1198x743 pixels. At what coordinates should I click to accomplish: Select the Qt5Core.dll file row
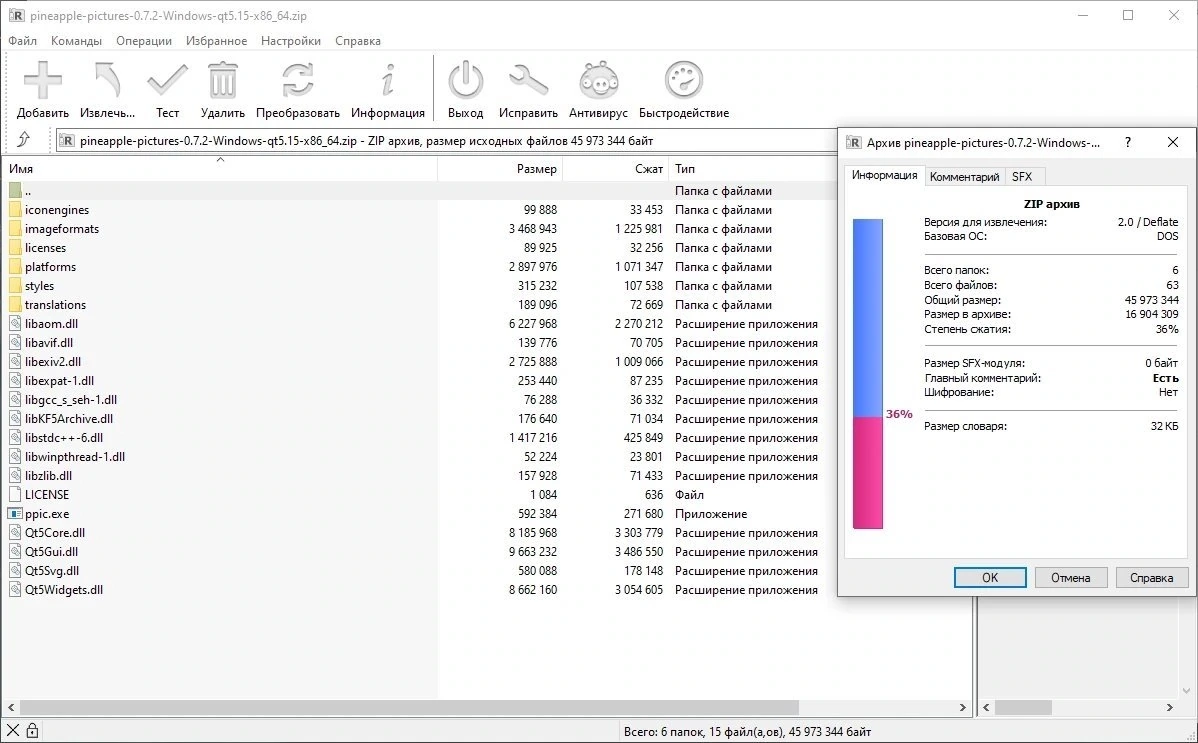pos(413,533)
